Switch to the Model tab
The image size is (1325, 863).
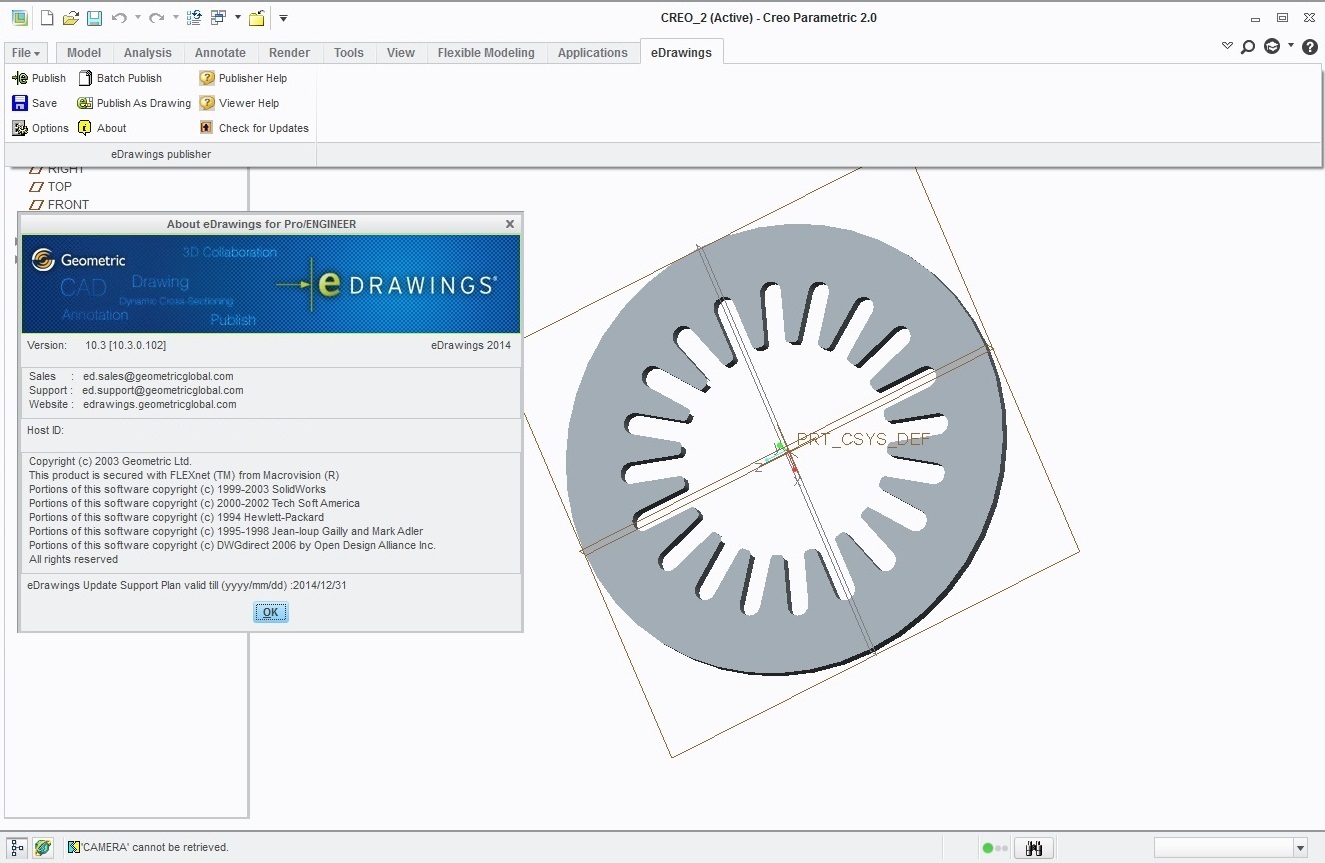pos(84,53)
